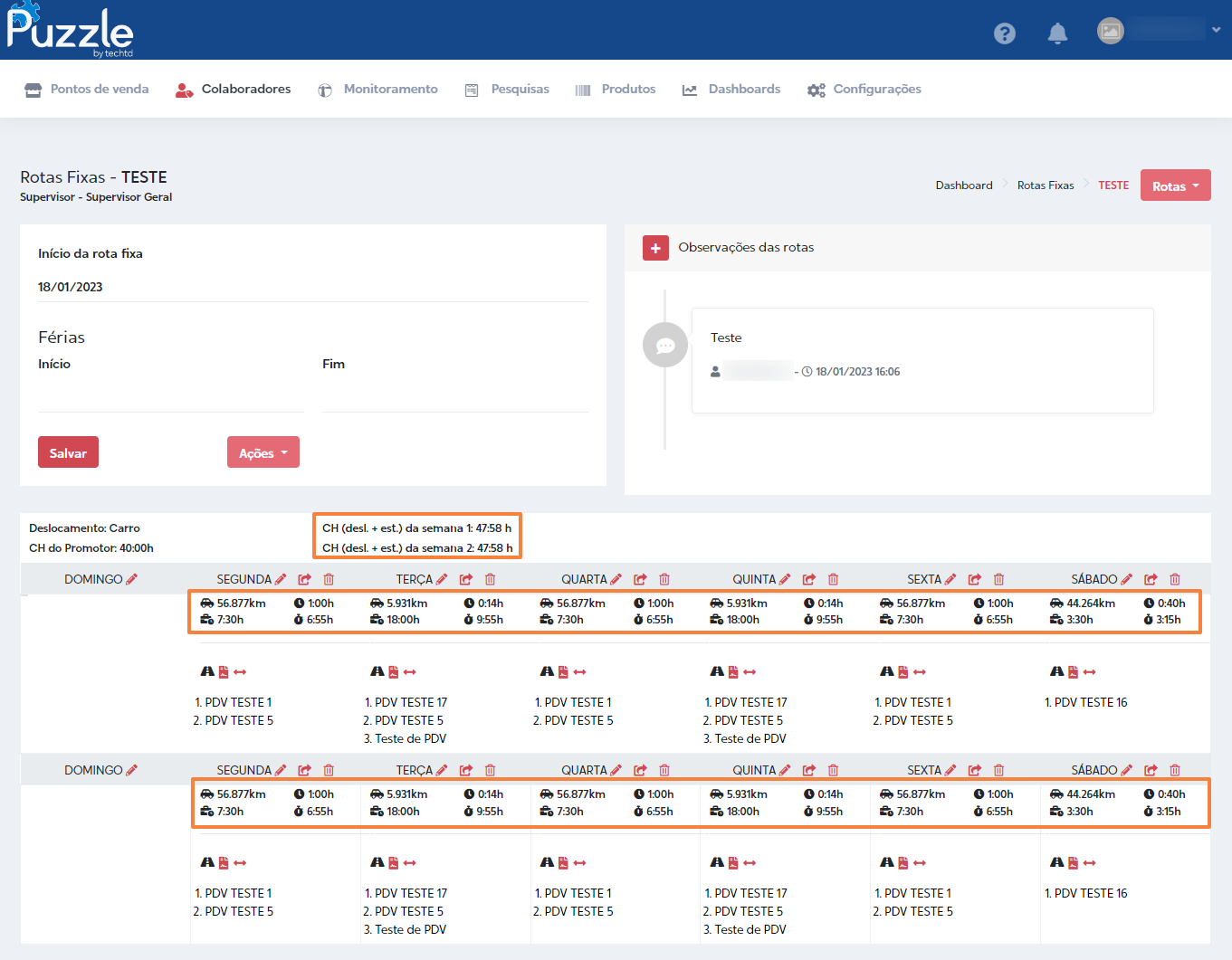
Task: Click the Férias Início date field
Action: (x=170, y=396)
